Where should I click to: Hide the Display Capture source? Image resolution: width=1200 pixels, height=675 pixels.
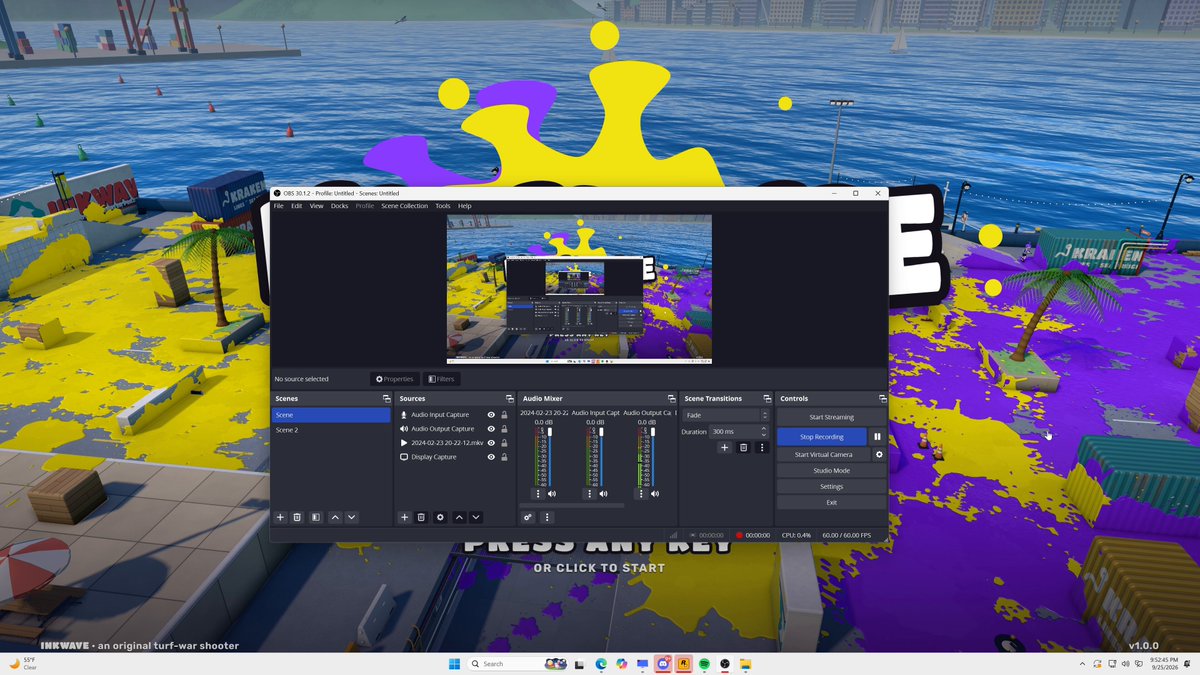[x=491, y=457]
